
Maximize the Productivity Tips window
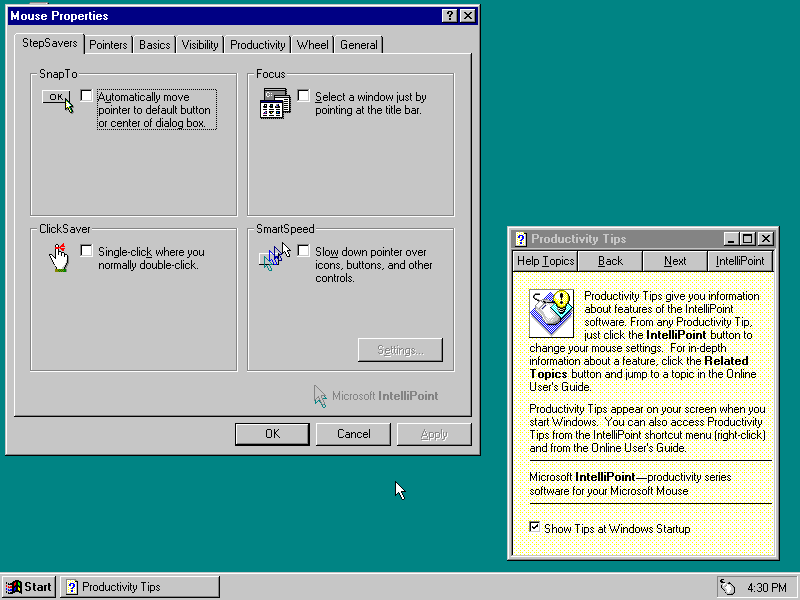click(747, 239)
